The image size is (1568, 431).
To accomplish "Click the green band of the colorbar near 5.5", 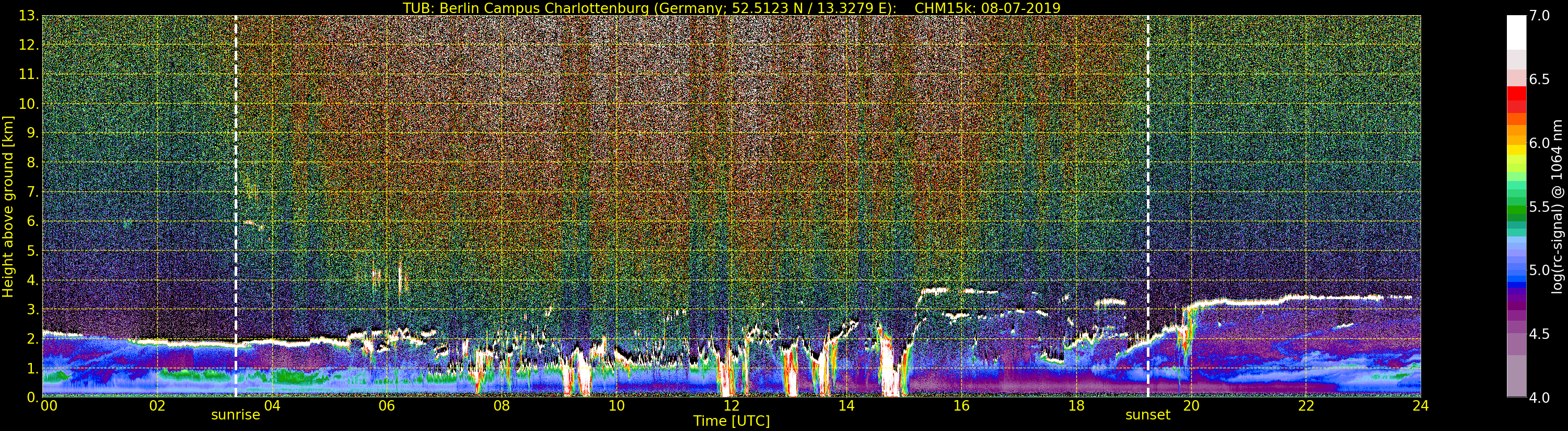I will (x=1516, y=210).
